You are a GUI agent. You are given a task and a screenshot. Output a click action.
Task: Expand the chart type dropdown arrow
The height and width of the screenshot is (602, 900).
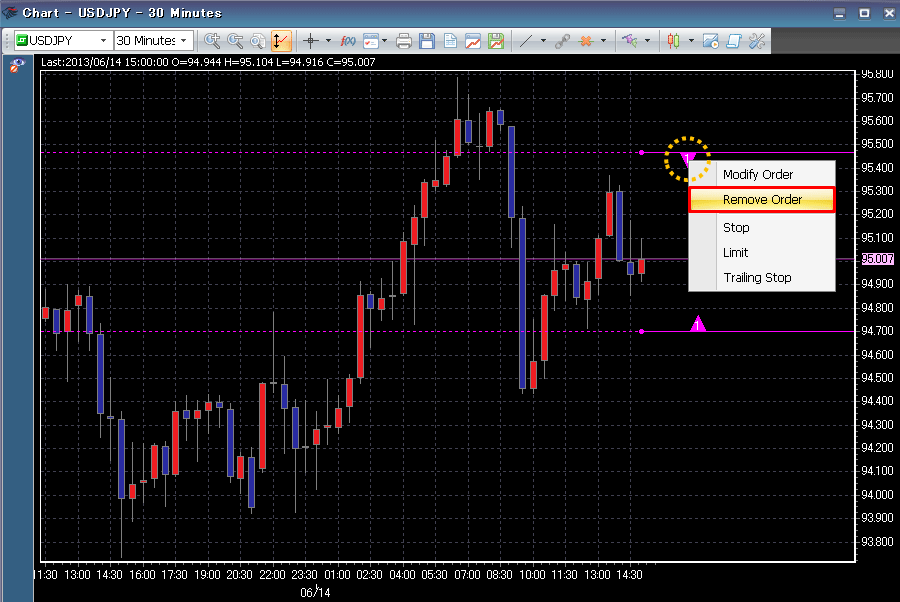(691, 41)
